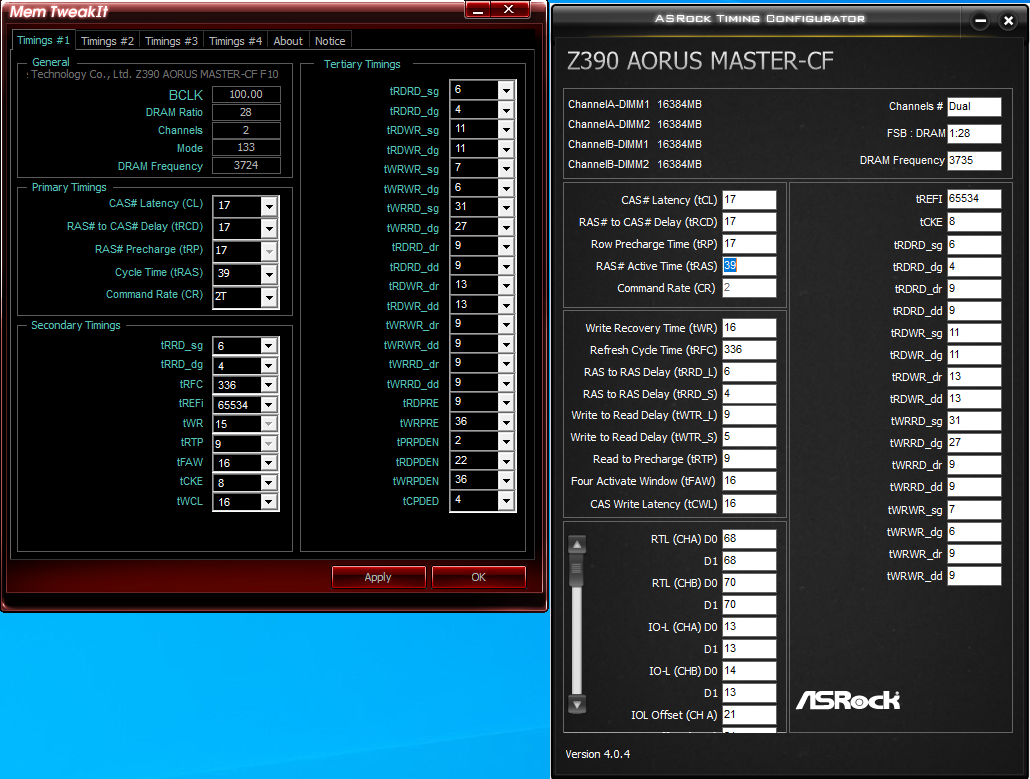Click the tCKE field in ASRock configurator
Screen dimensions: 1030x779
coord(974,221)
